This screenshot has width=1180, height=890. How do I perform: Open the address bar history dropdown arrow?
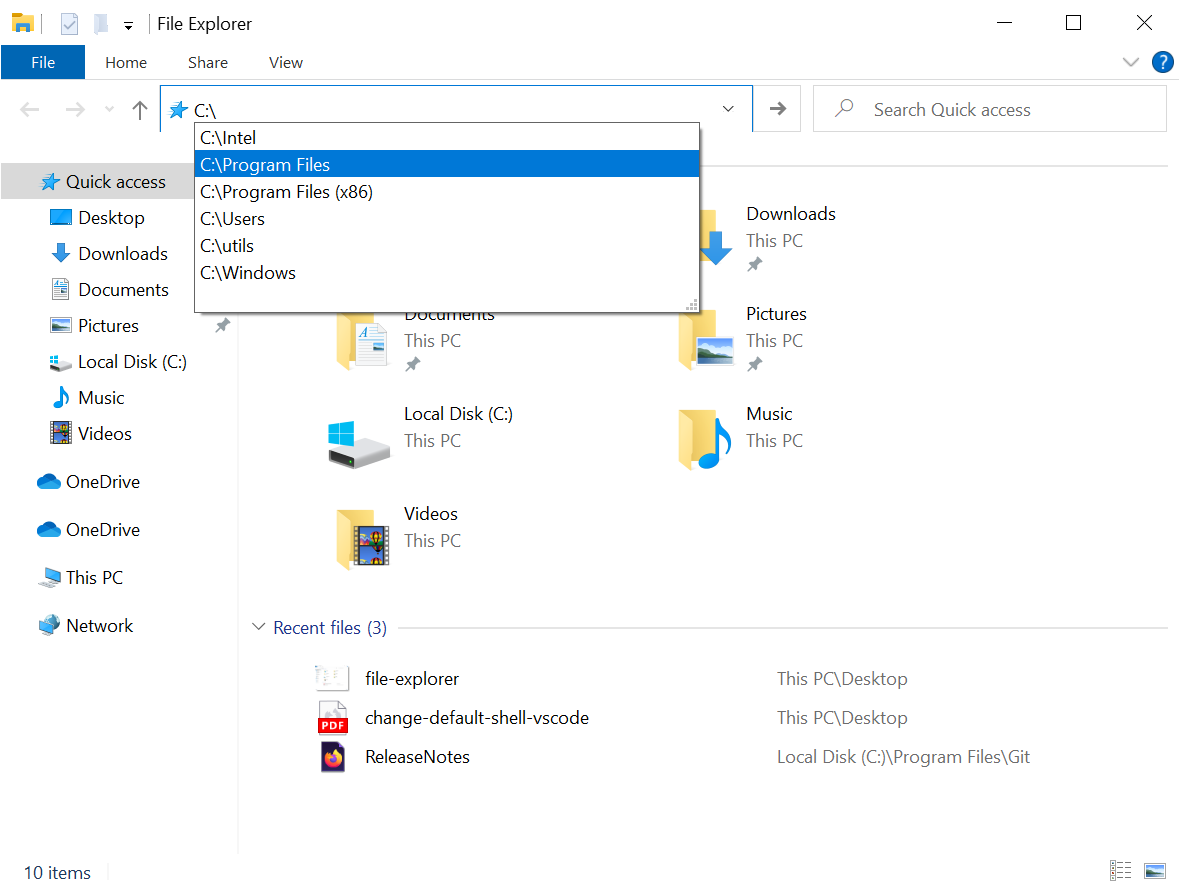pyautogui.click(x=728, y=109)
